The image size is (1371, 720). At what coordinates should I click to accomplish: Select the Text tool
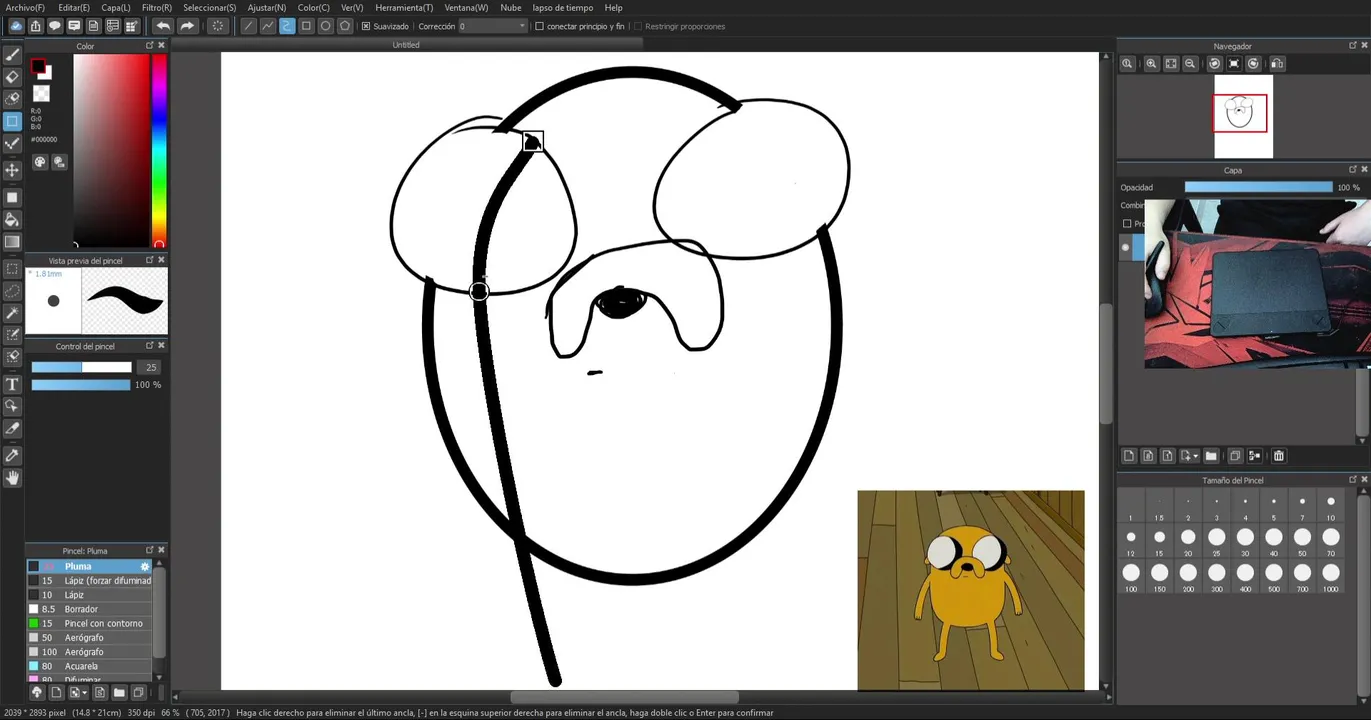pos(12,384)
